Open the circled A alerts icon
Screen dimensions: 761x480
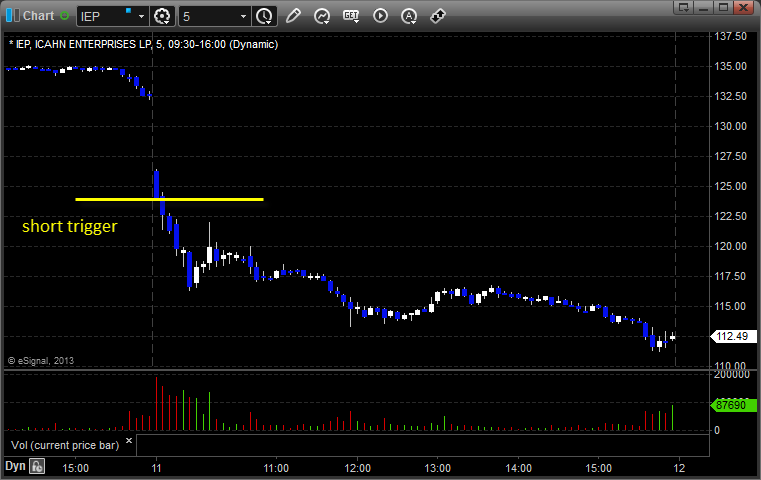pos(409,17)
